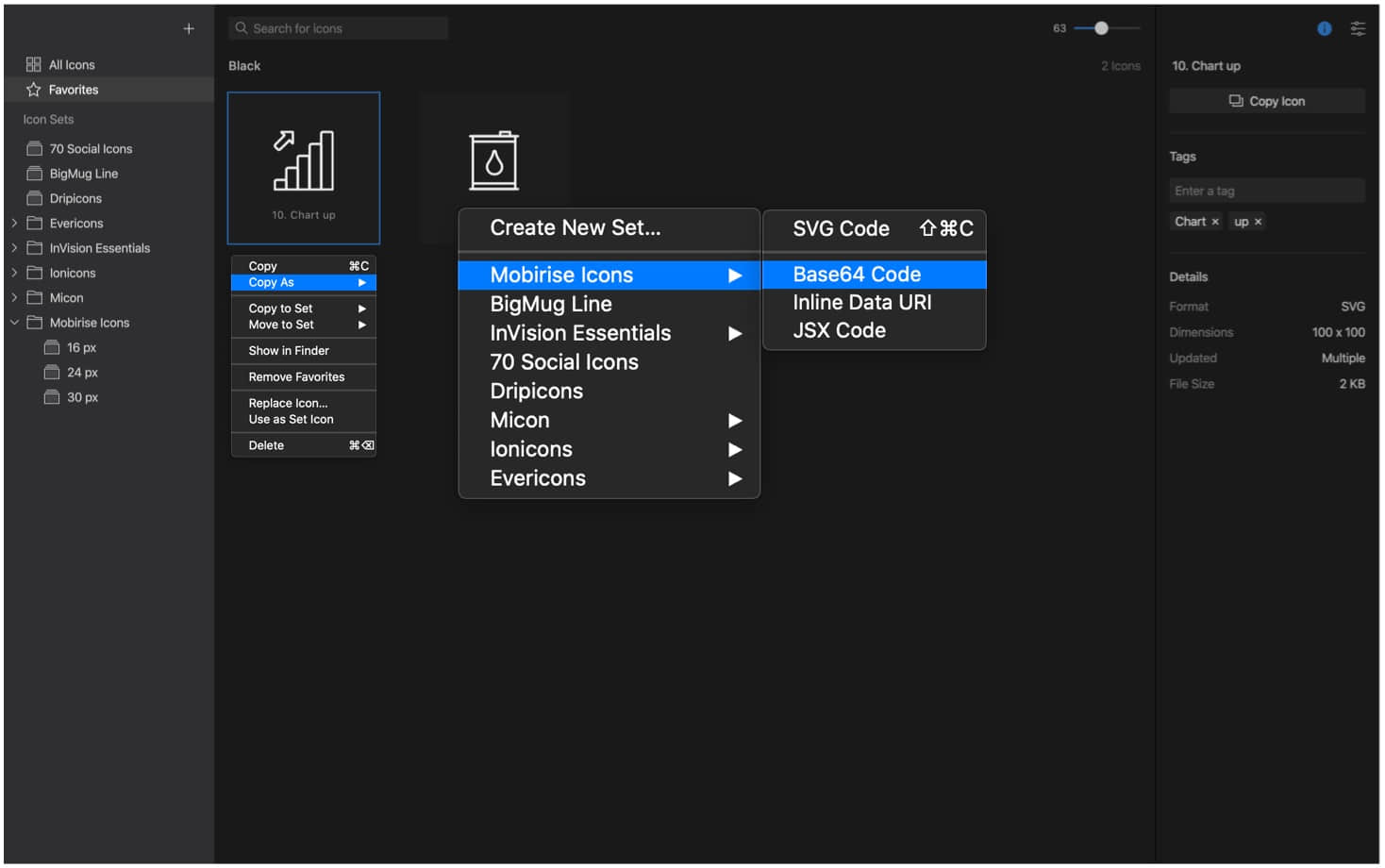Open the Copy to Set submenu
The width and height of the screenshot is (1385, 868).
304,309
